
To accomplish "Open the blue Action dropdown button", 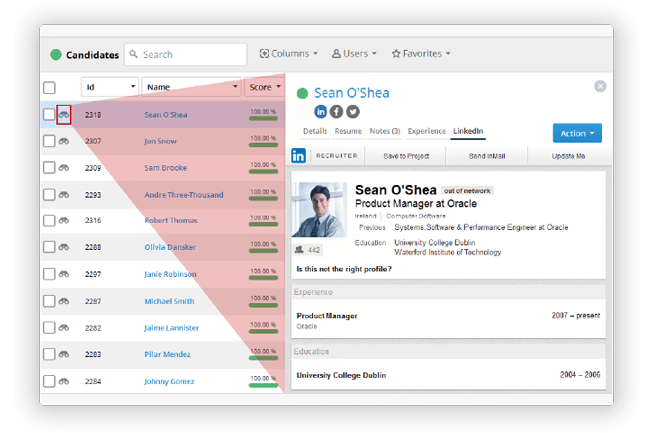I will [x=577, y=133].
